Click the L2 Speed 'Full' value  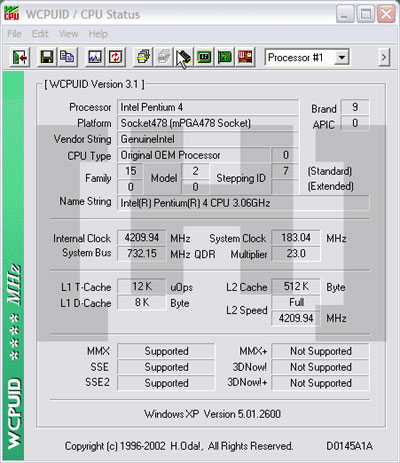point(296,302)
